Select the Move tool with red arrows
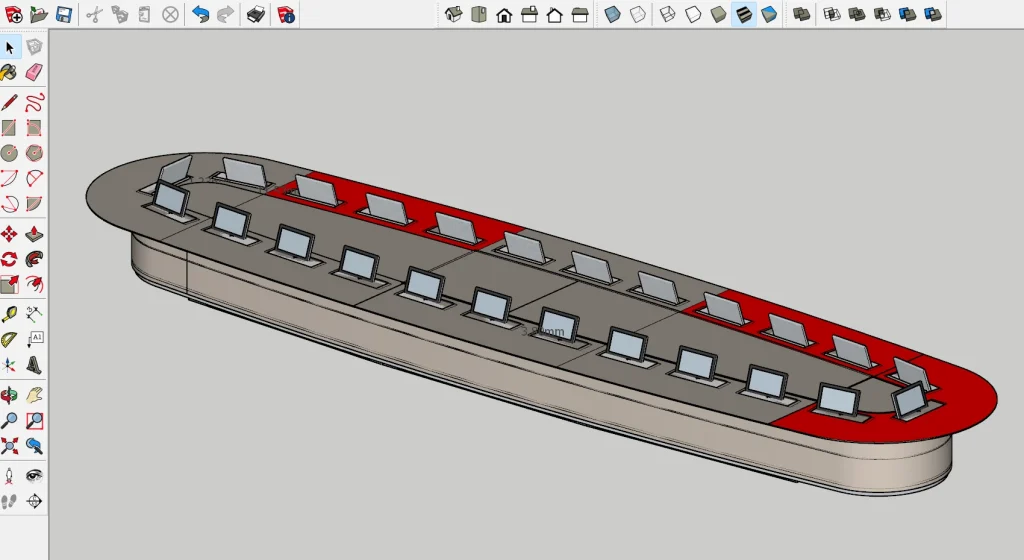Image resolution: width=1024 pixels, height=560 pixels. (9, 234)
